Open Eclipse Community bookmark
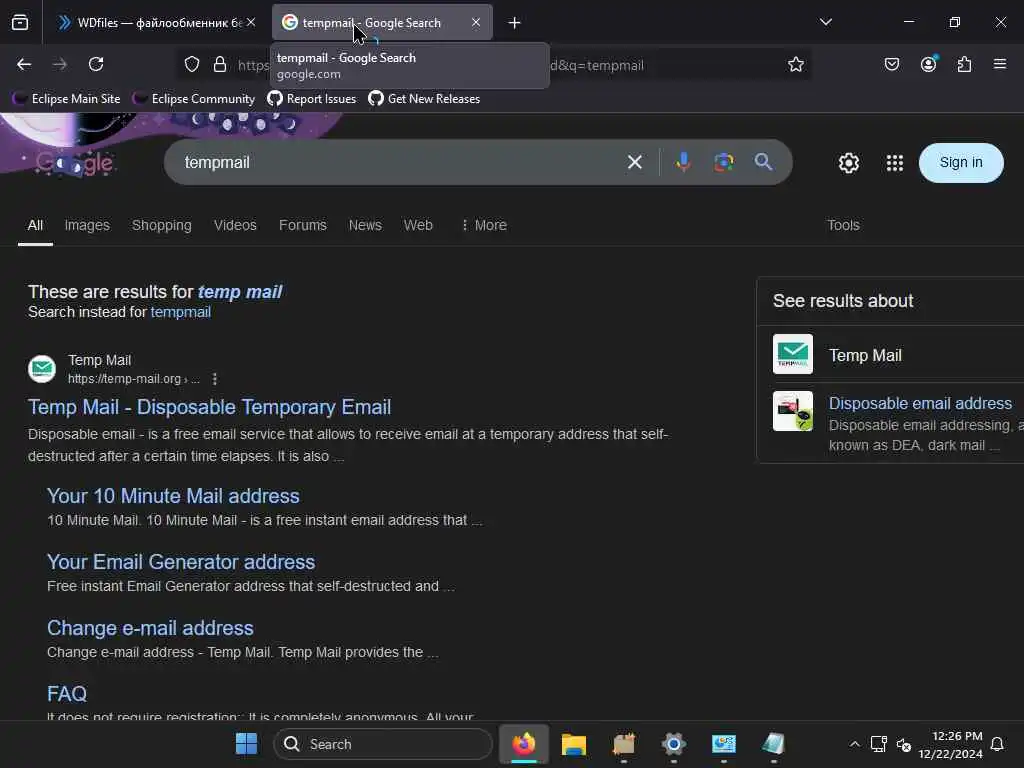 point(193,99)
